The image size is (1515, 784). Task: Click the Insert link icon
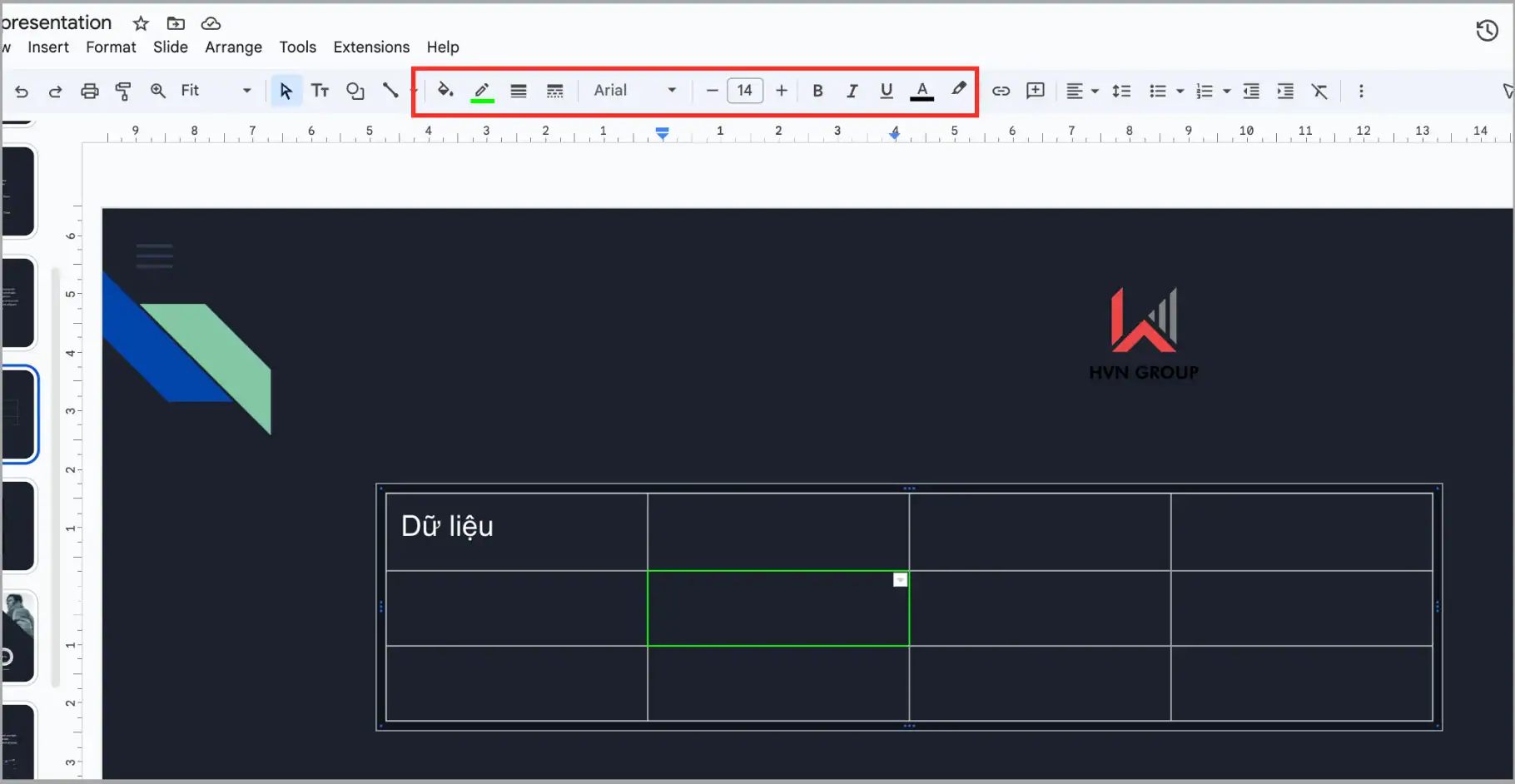(1001, 91)
